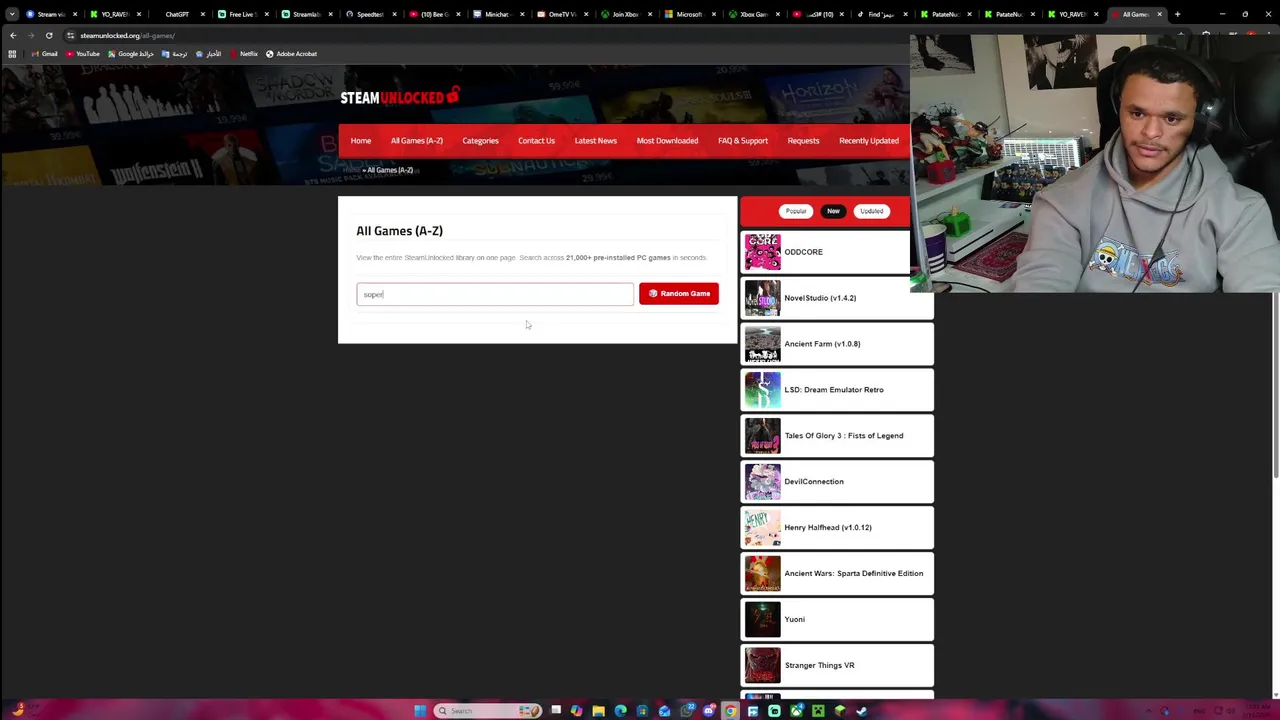Image resolution: width=1280 pixels, height=720 pixels.
Task: Open a new browser tab
Action: tap(1177, 14)
